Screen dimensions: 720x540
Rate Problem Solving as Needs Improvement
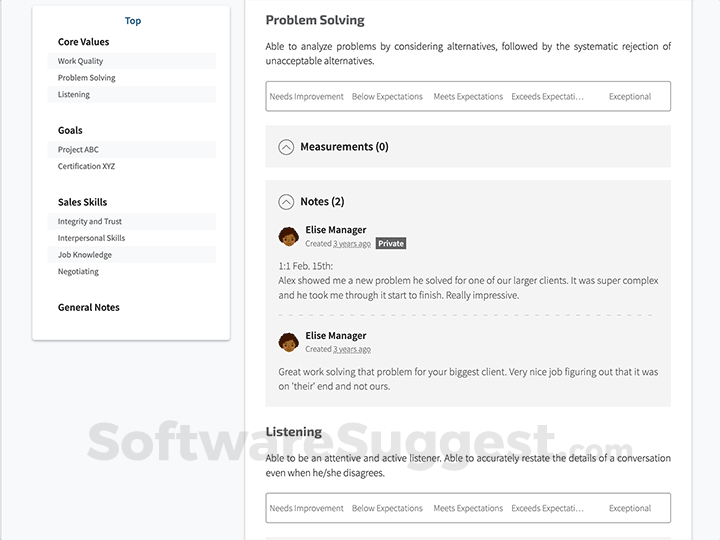click(x=306, y=97)
